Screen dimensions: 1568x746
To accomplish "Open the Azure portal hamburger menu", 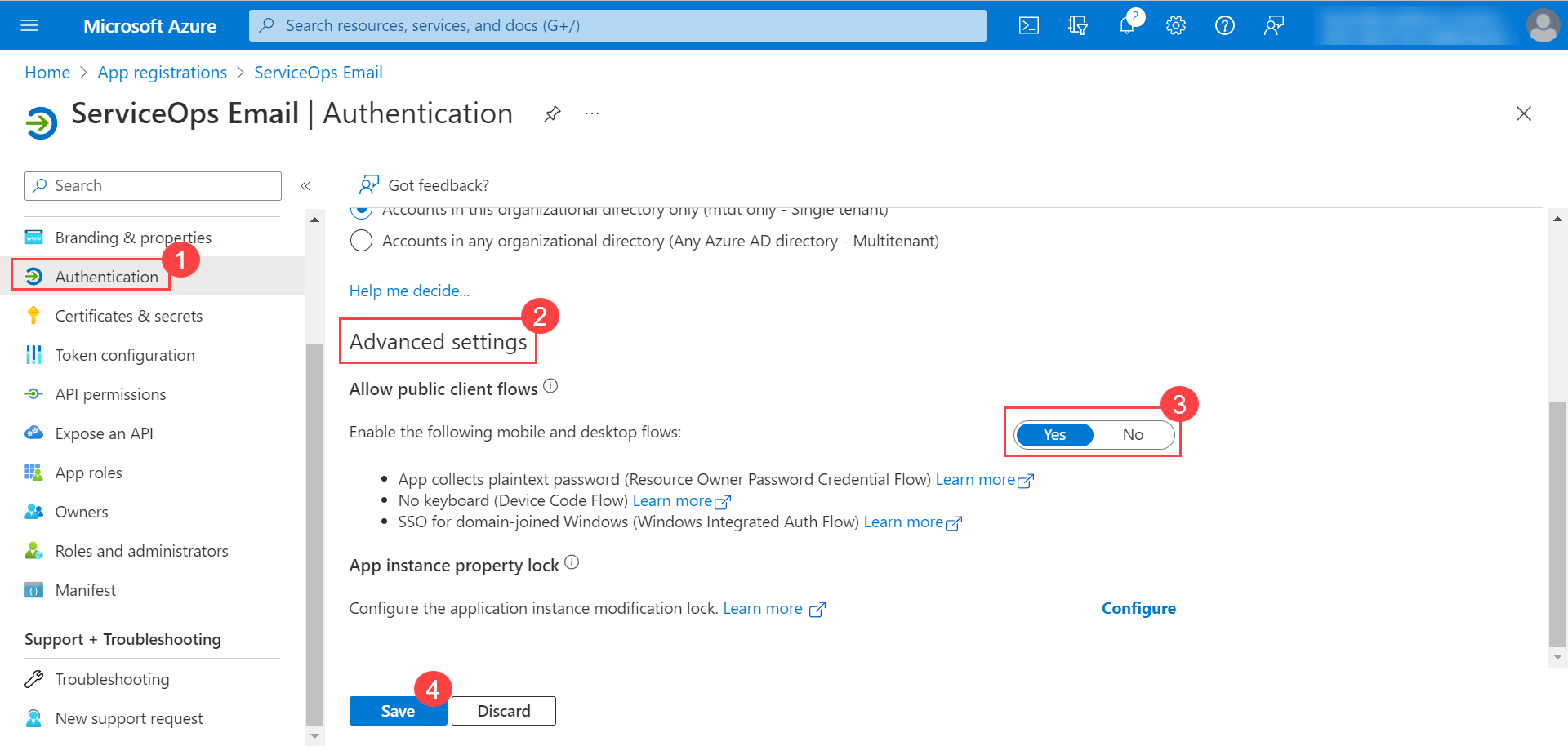I will [29, 25].
